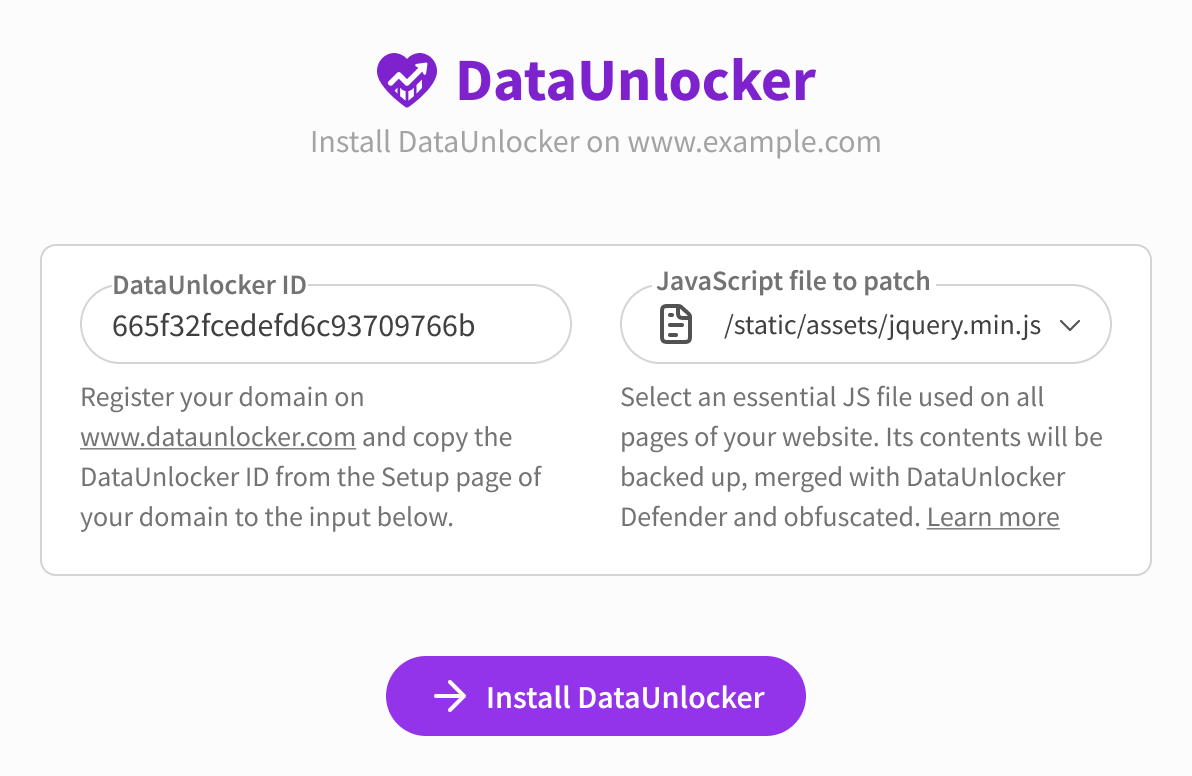Click the DataUnlocker title text

635,80
